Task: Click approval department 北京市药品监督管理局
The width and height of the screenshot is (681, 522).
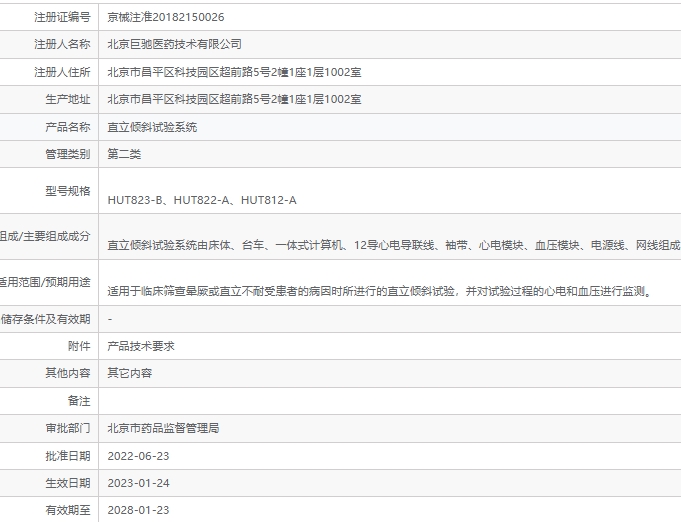Action: click(163, 428)
